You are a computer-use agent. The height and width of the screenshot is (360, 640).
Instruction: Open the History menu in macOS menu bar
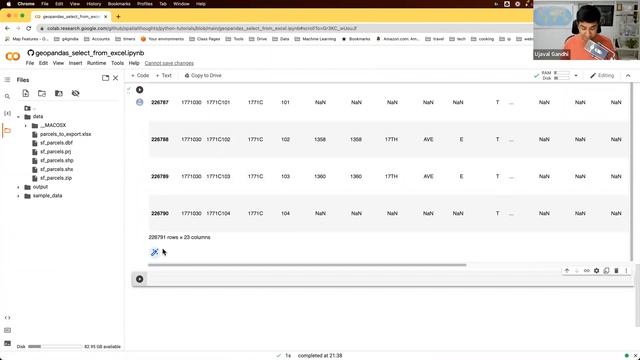coord(93,4)
